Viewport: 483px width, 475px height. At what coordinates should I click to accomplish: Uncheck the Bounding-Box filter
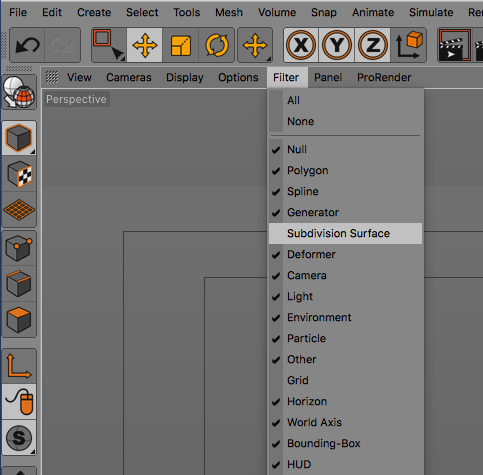345,443
